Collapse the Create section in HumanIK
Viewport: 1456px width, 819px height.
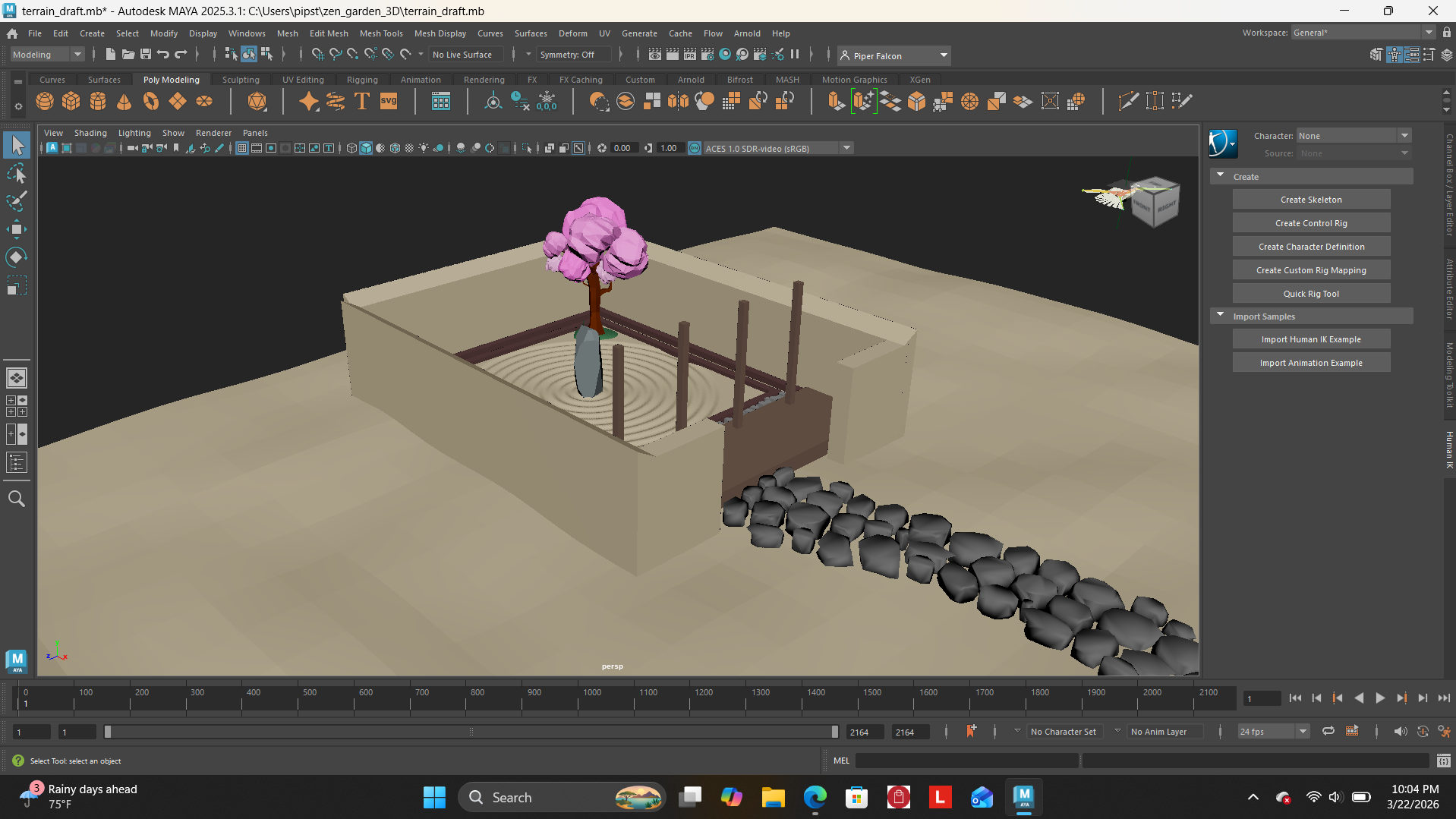(1221, 176)
